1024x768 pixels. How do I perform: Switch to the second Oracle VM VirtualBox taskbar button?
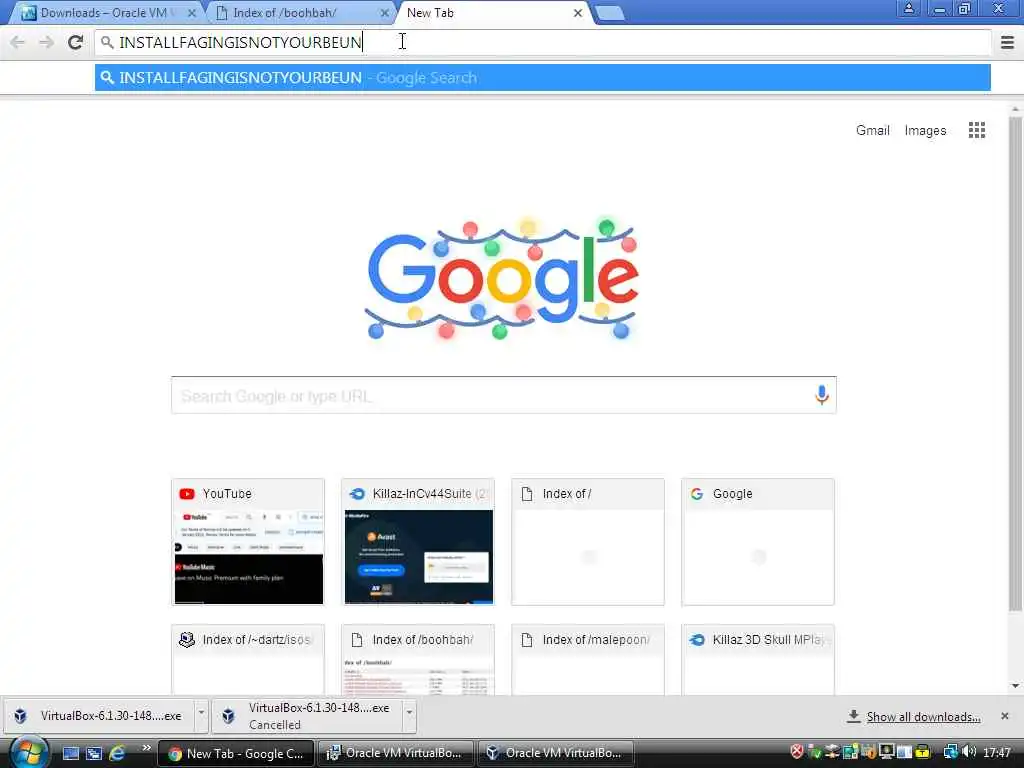pyautogui.click(x=555, y=753)
